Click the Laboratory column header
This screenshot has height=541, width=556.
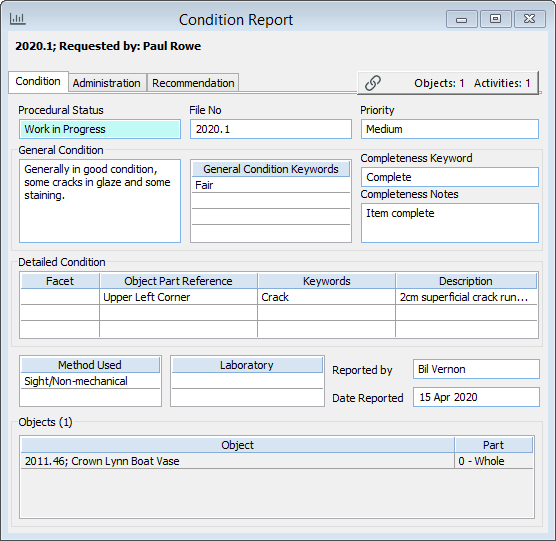tap(247, 365)
